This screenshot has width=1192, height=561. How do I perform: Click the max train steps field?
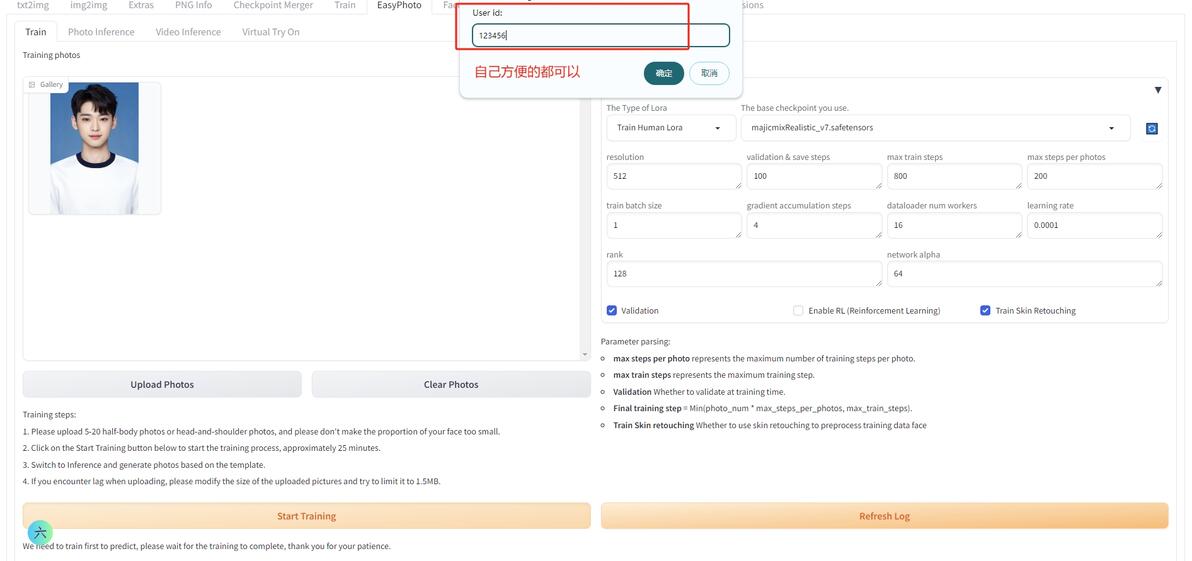[954, 176]
